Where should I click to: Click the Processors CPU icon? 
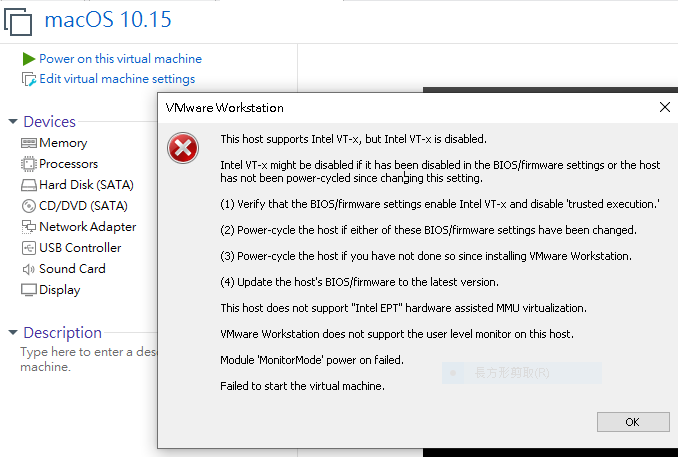pyautogui.click(x=29, y=164)
